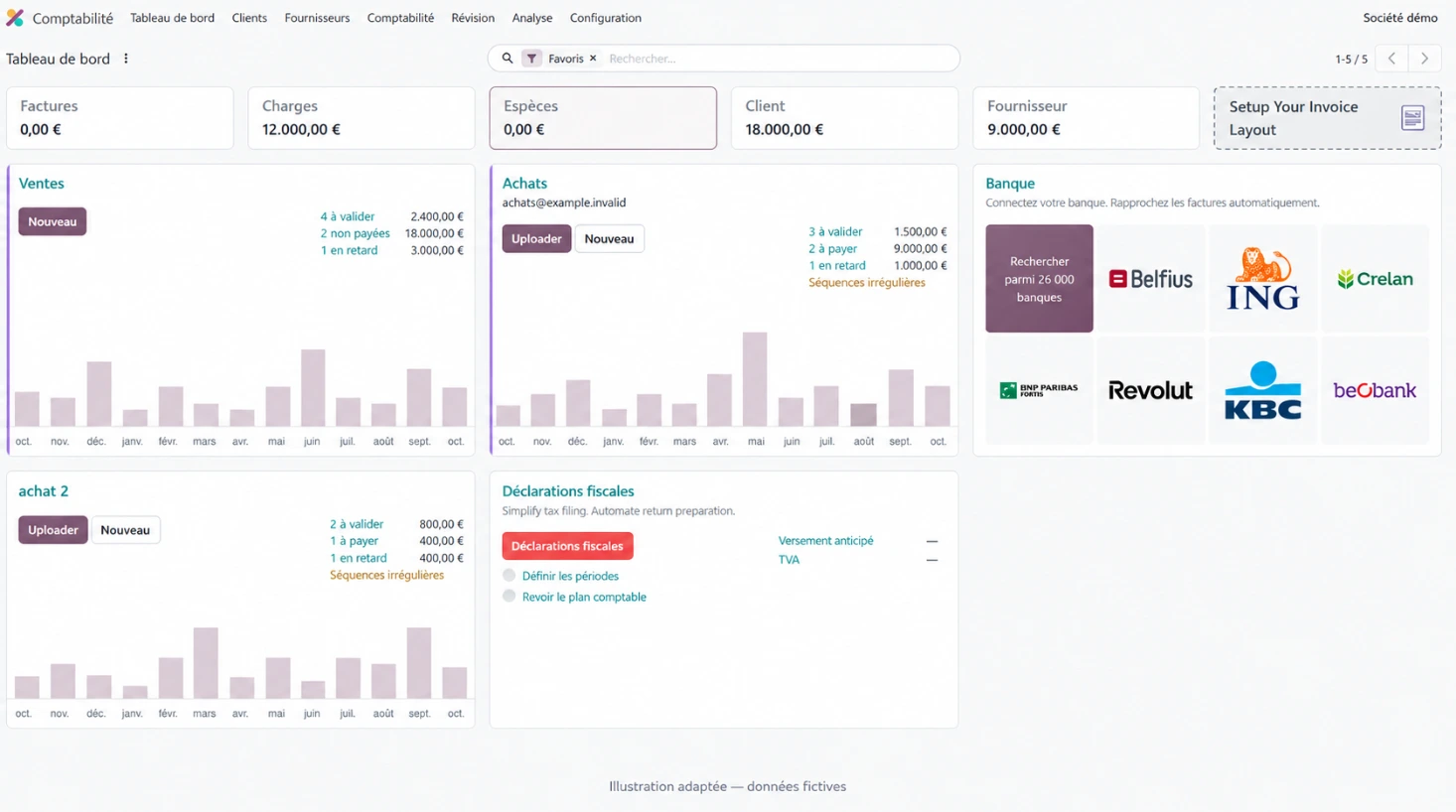Click the filter funnel icon in search bar
1456x812 pixels.
tap(532, 59)
